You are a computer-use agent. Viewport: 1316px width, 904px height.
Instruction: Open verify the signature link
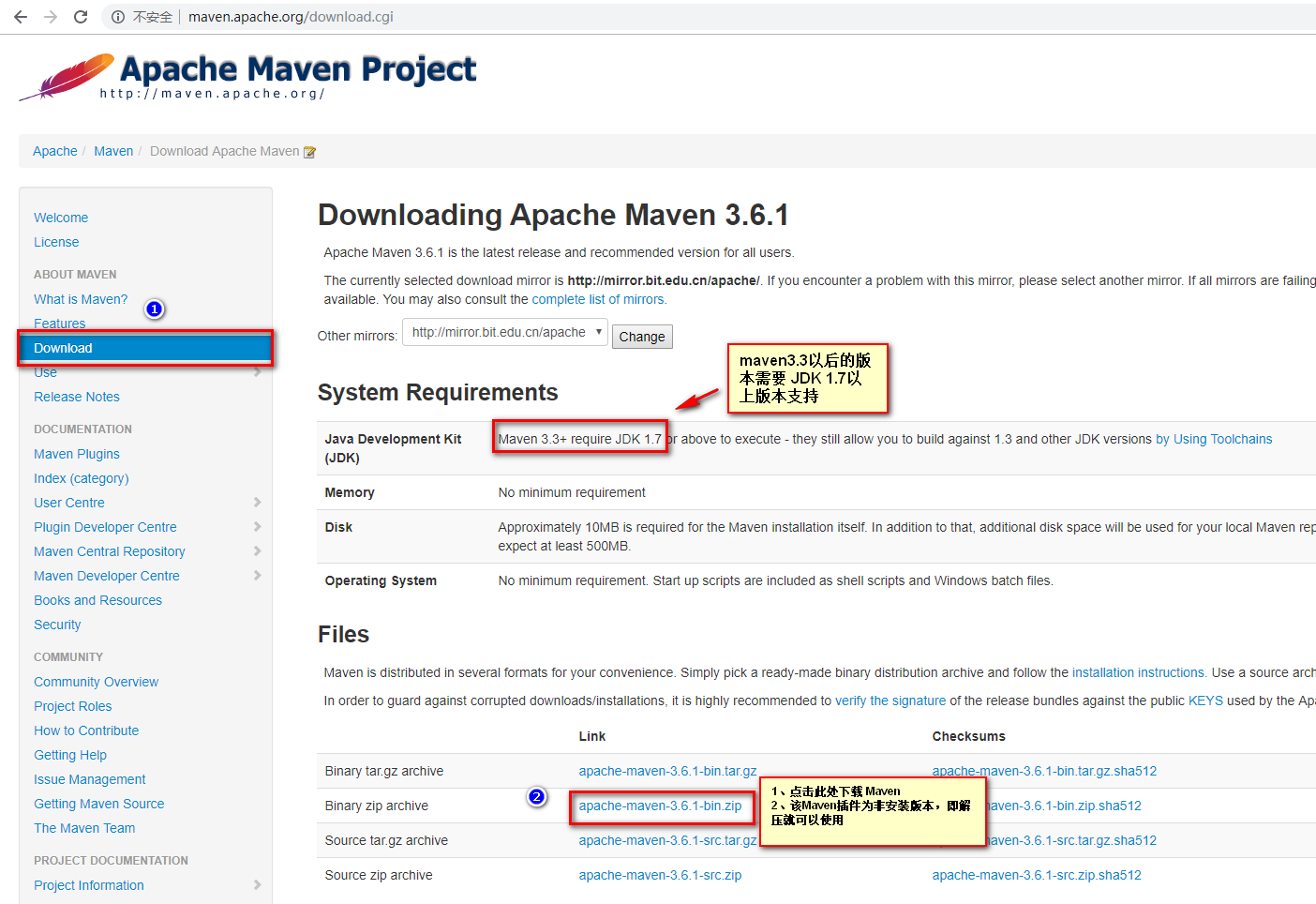click(890, 701)
